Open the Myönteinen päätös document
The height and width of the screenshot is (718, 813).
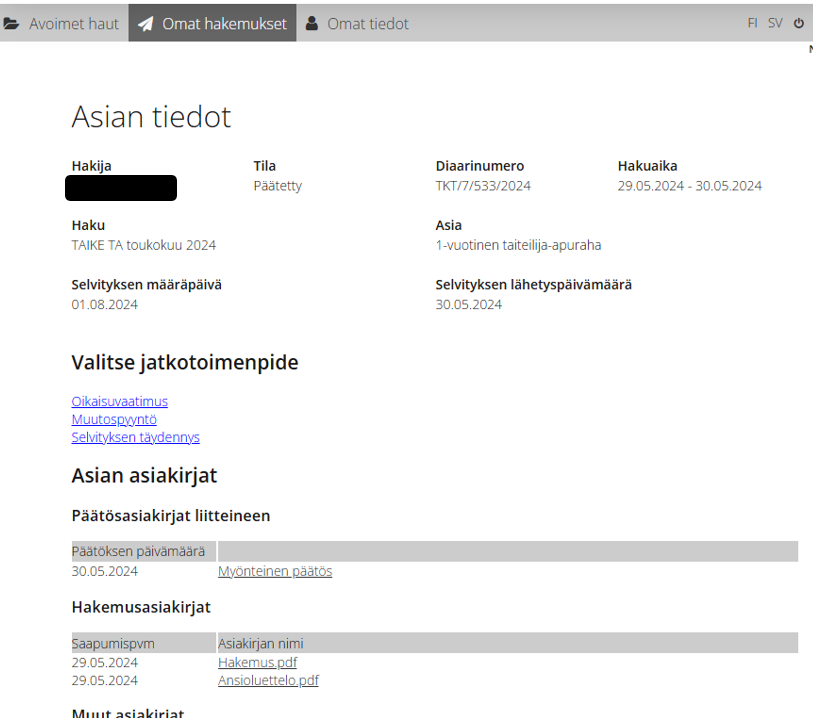[275, 571]
